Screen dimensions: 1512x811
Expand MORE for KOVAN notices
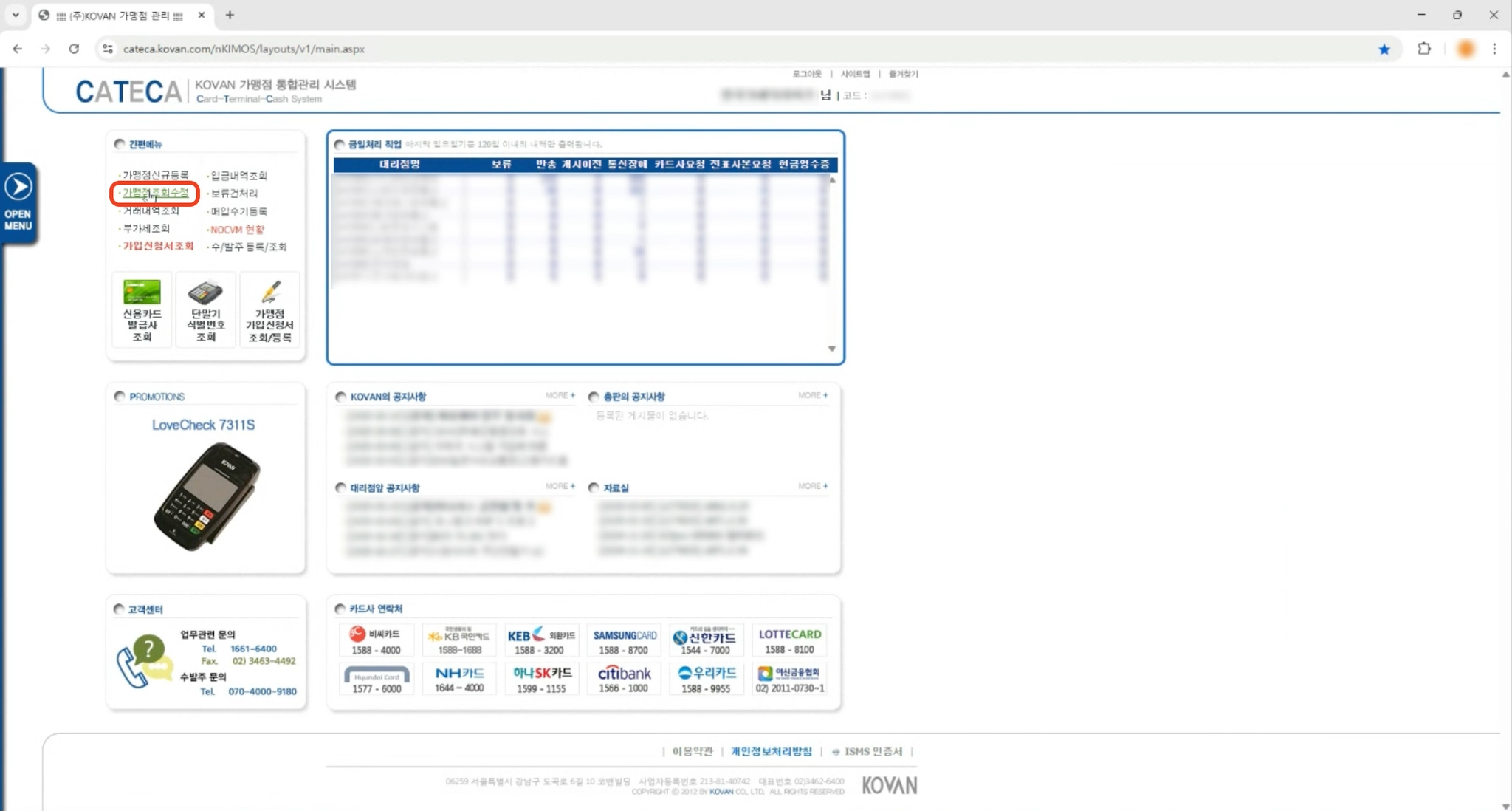pyautogui.click(x=560, y=396)
